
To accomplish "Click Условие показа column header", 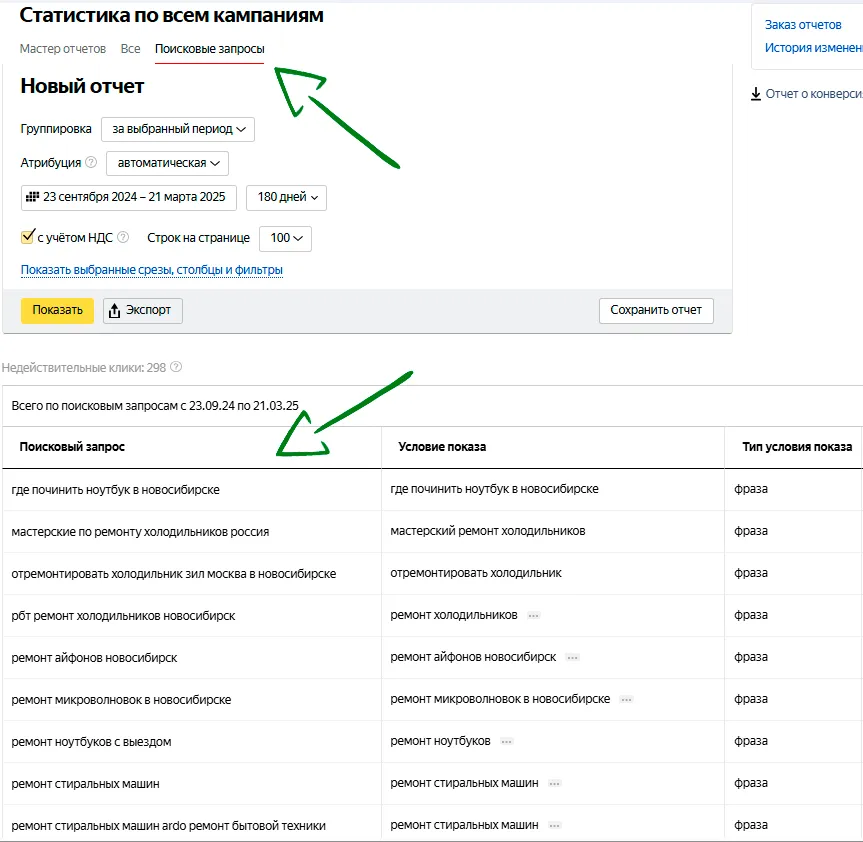I will [442, 447].
